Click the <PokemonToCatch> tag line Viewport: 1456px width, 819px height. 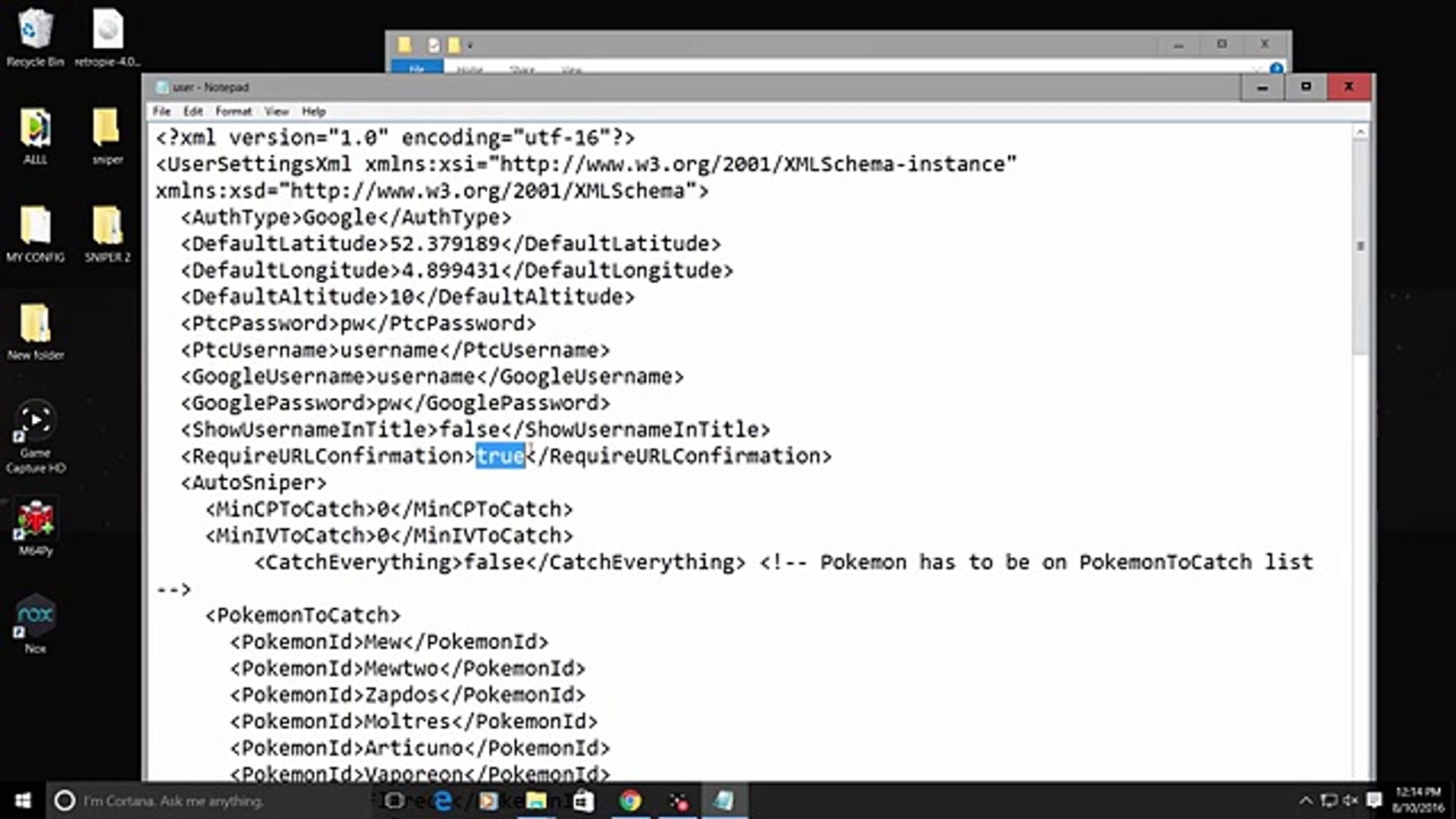point(303,616)
